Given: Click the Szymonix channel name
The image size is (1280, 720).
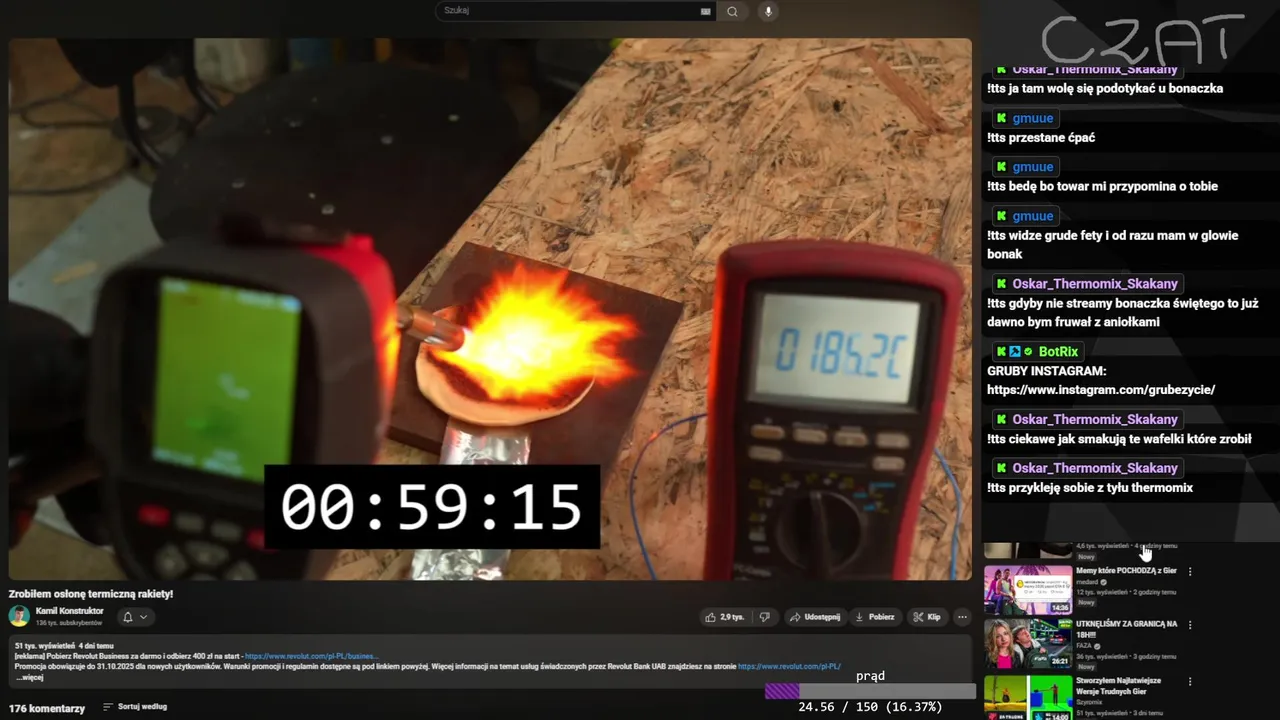Looking at the screenshot, I should [1090, 703].
